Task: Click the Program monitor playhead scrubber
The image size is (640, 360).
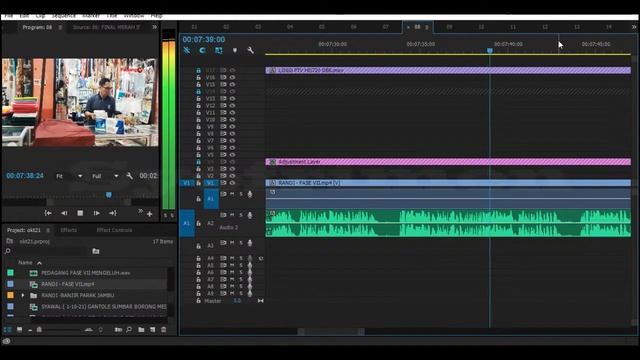Action: [109, 195]
